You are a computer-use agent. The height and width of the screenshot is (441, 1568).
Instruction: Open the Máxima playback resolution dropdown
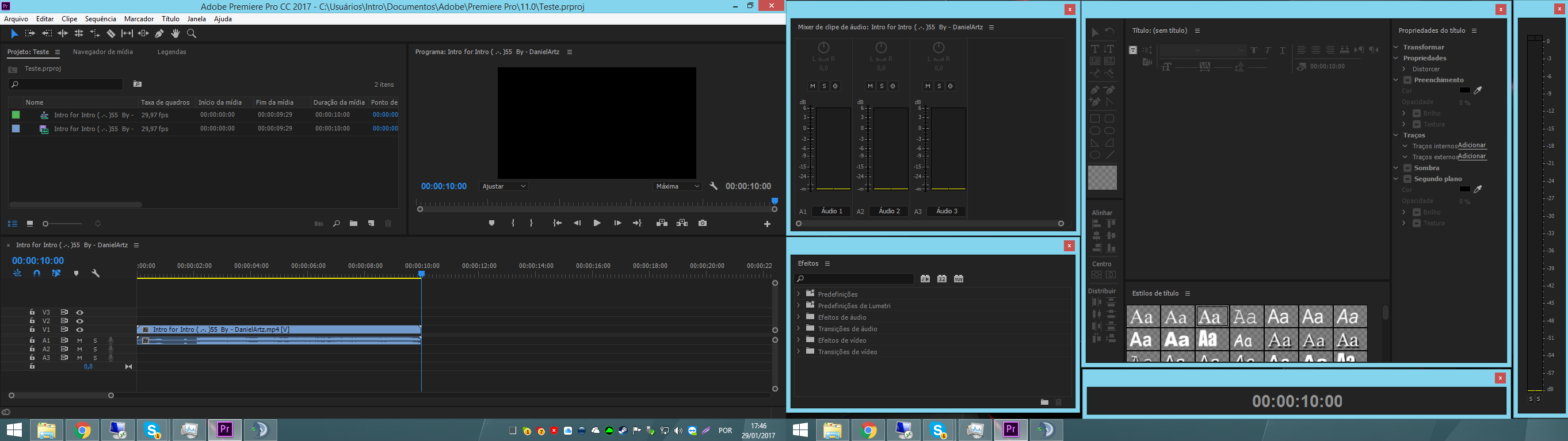click(677, 186)
